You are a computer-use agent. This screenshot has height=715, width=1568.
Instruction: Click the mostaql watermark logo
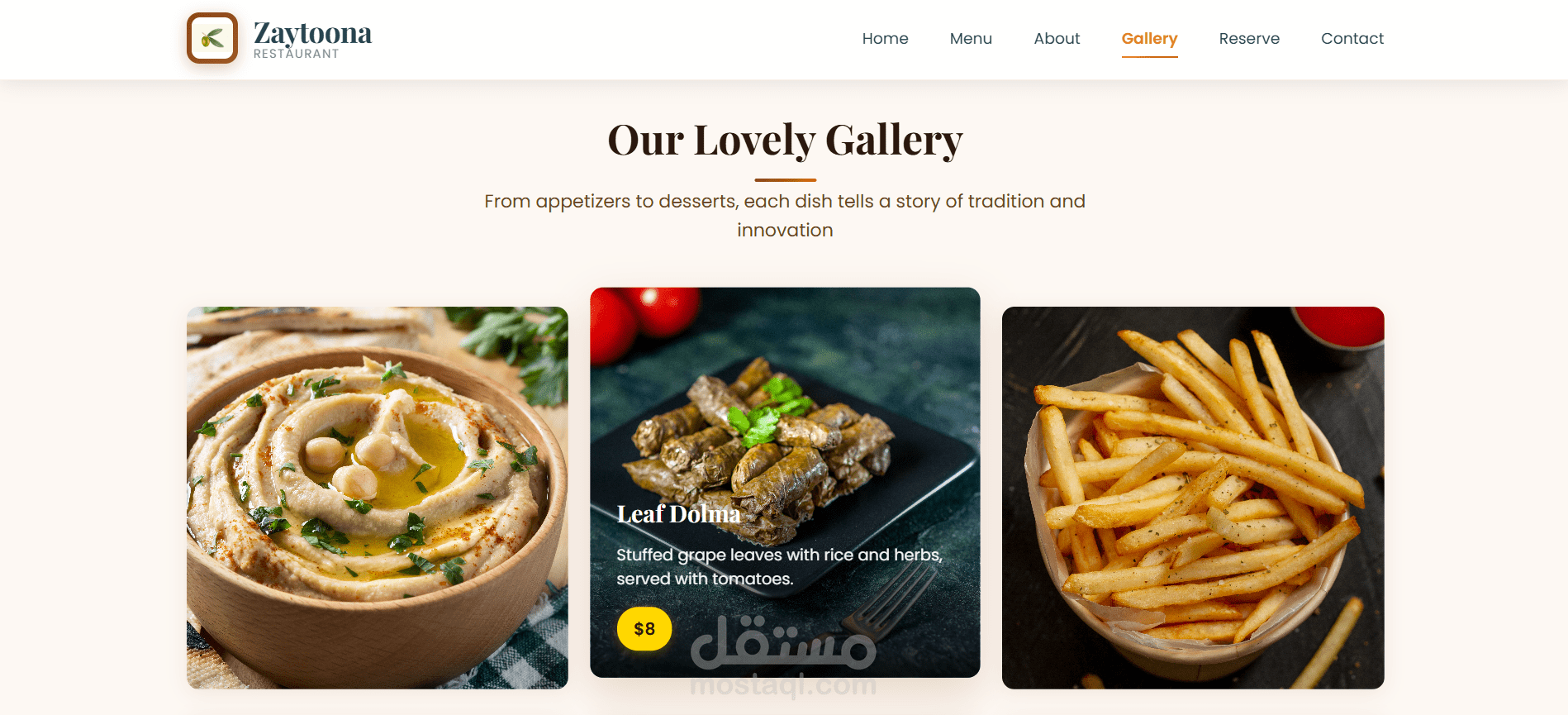[783, 653]
